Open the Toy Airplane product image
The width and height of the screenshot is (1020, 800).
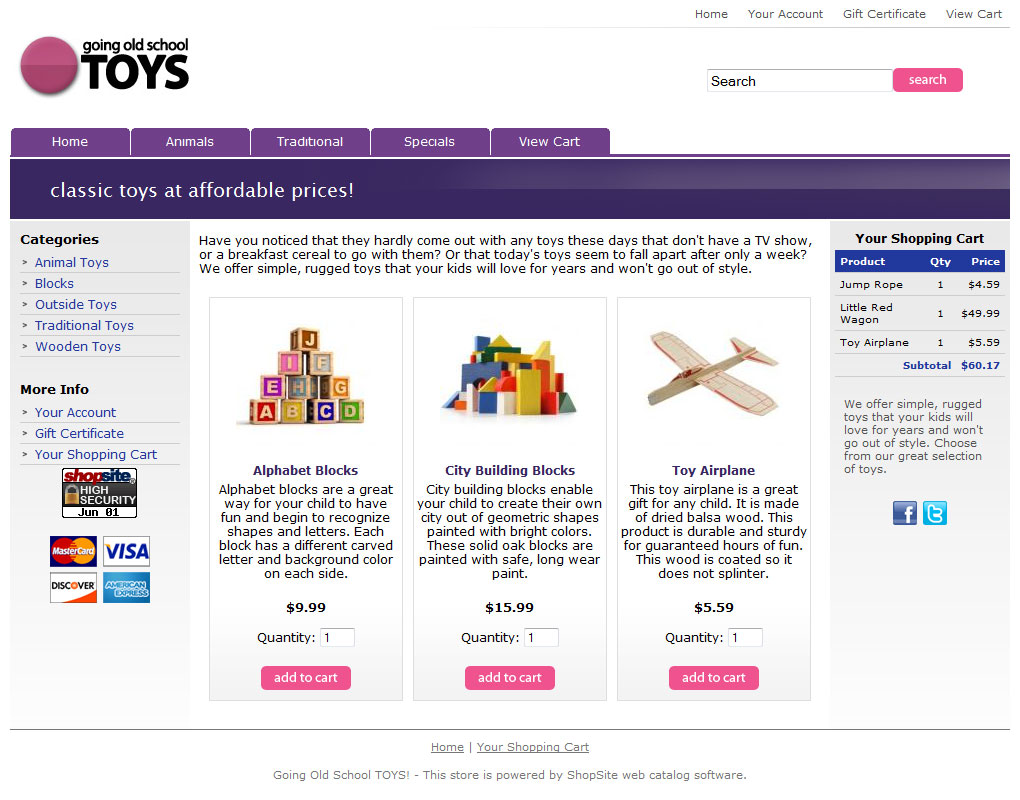(x=714, y=373)
